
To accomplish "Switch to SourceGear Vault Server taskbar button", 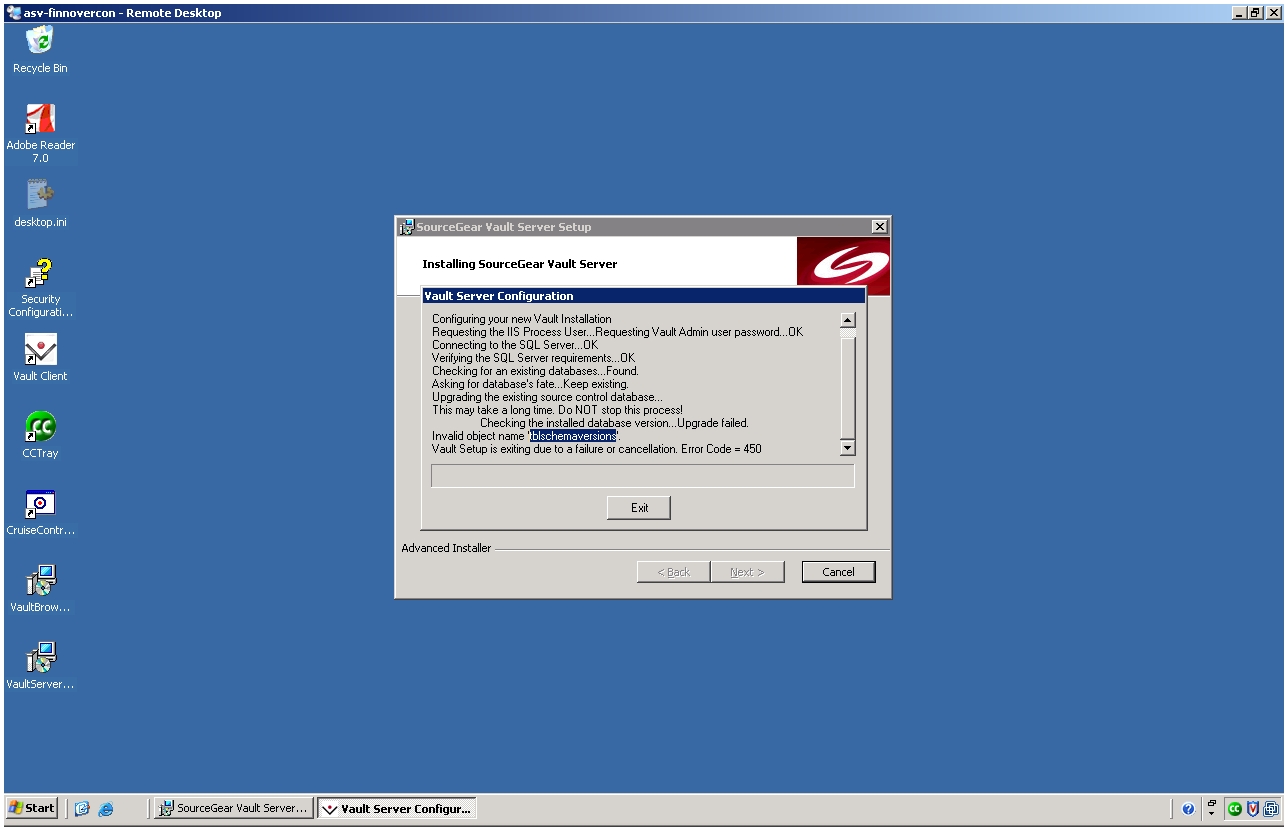I will [234, 808].
